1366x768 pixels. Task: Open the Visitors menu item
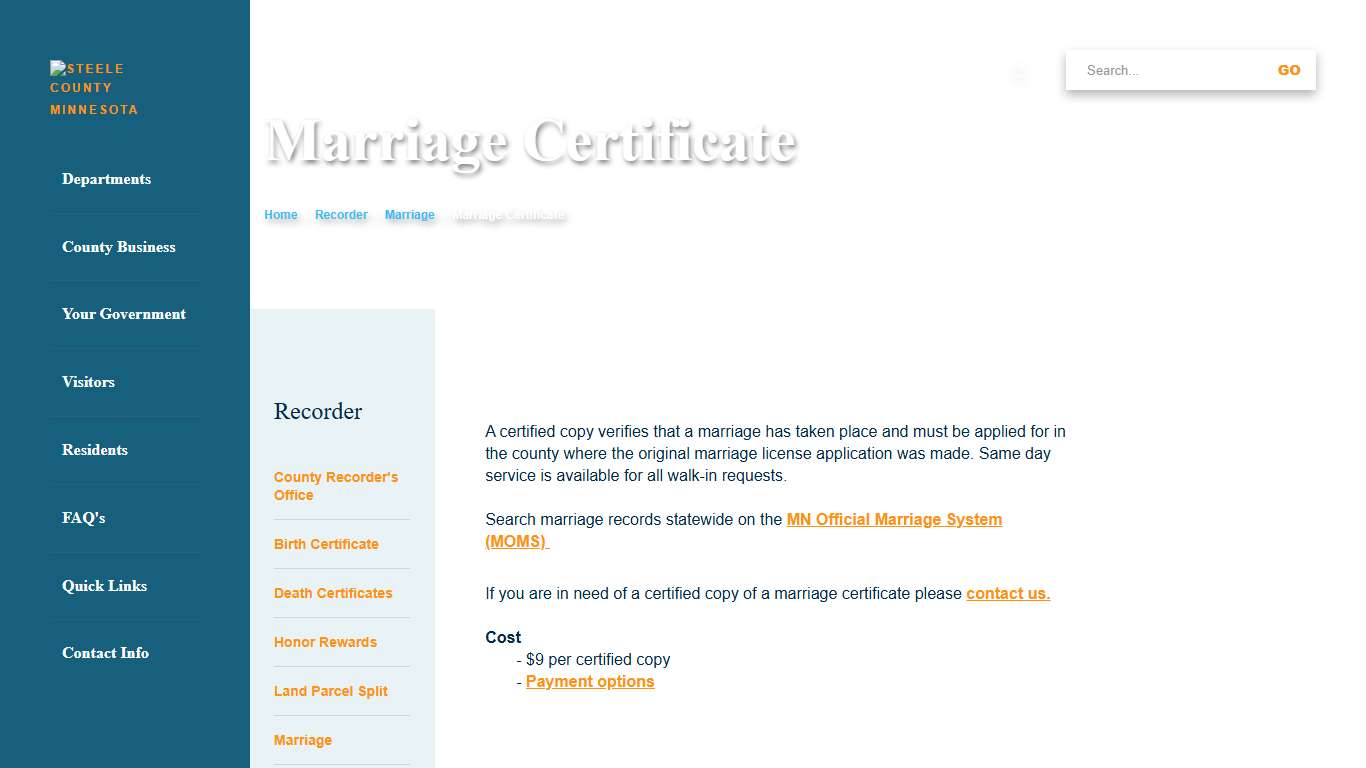click(x=88, y=382)
